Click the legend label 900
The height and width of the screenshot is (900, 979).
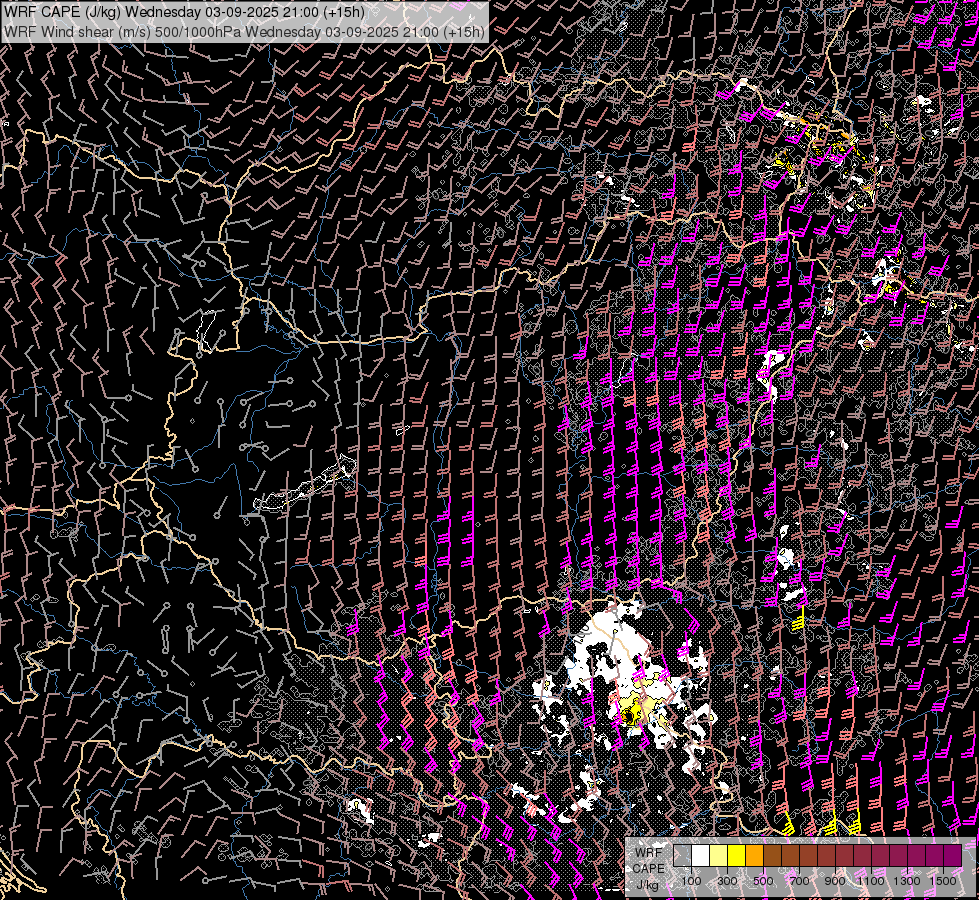(835, 881)
